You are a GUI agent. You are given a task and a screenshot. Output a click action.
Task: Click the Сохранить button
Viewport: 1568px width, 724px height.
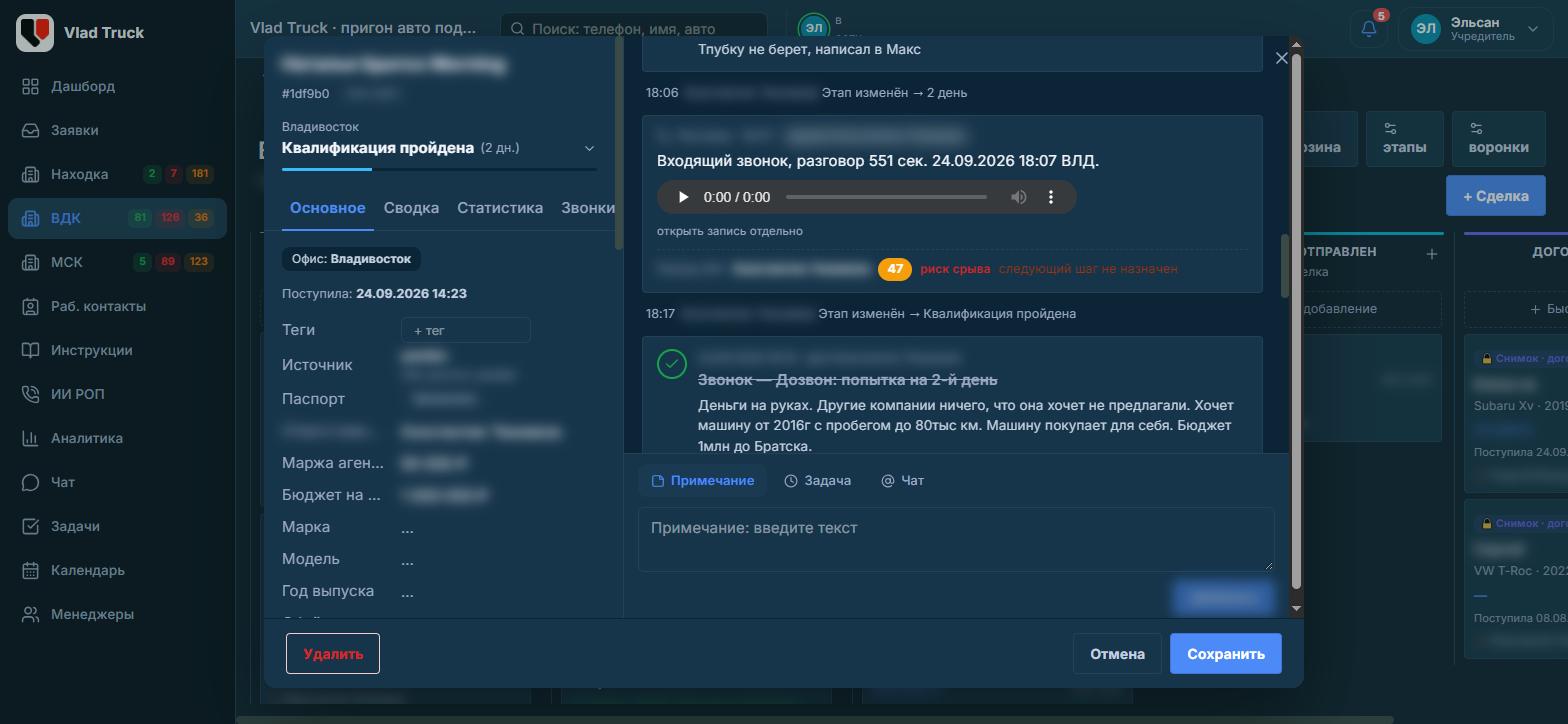(x=1226, y=654)
